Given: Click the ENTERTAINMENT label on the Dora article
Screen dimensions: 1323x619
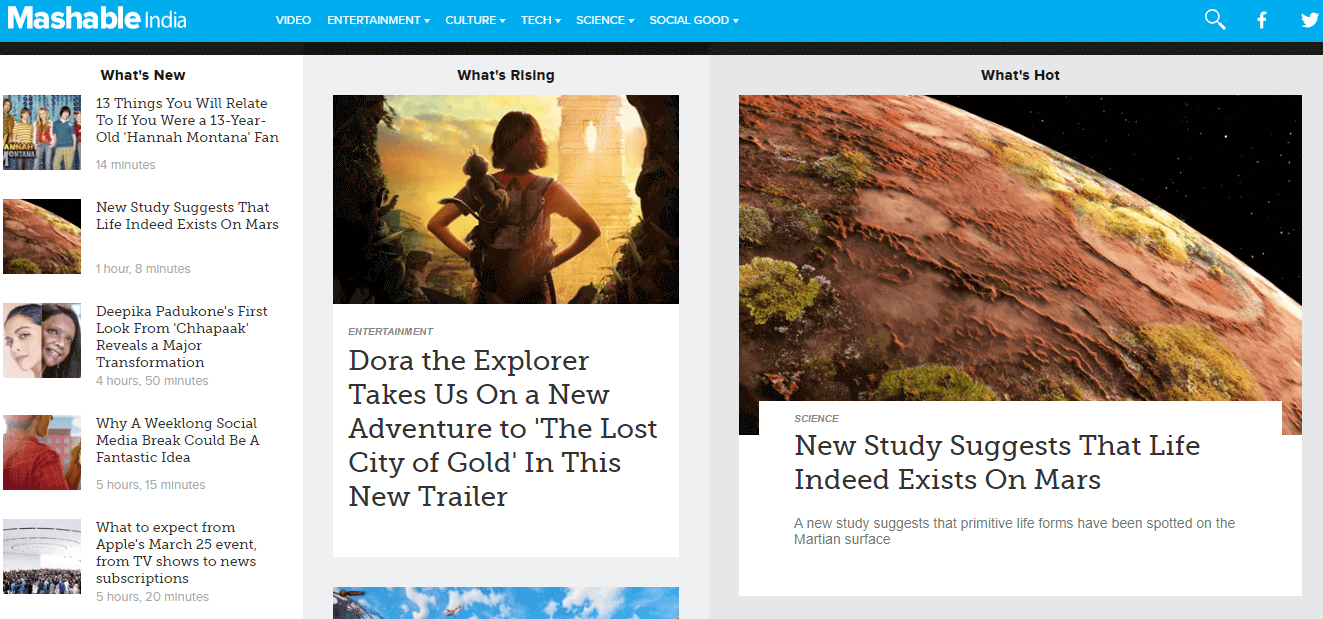Looking at the screenshot, I should pos(390,331).
